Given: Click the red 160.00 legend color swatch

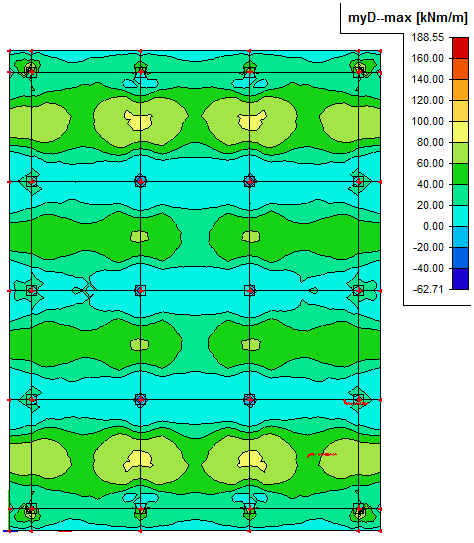Looking at the screenshot, I should (x=460, y=48).
